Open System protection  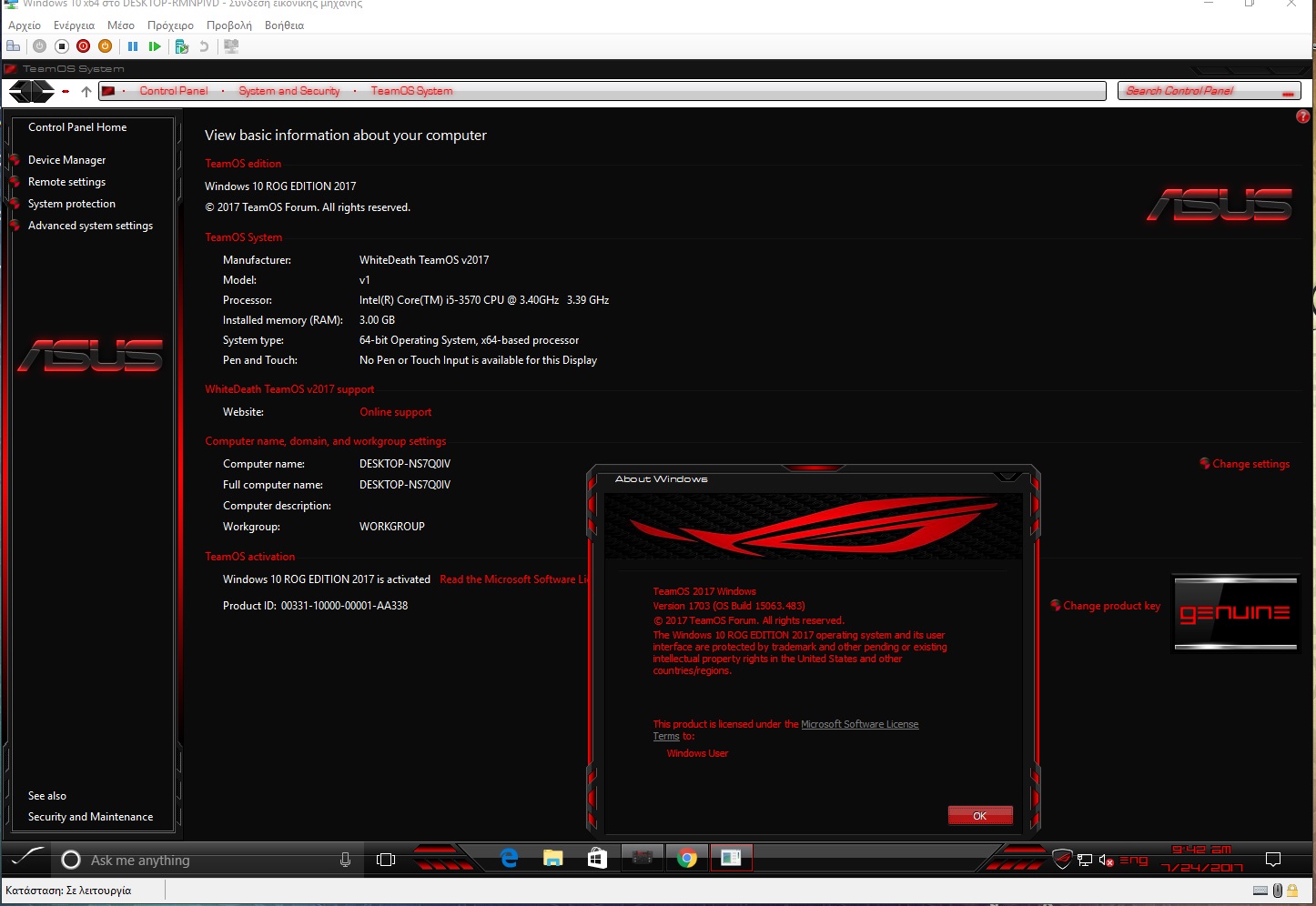click(72, 204)
